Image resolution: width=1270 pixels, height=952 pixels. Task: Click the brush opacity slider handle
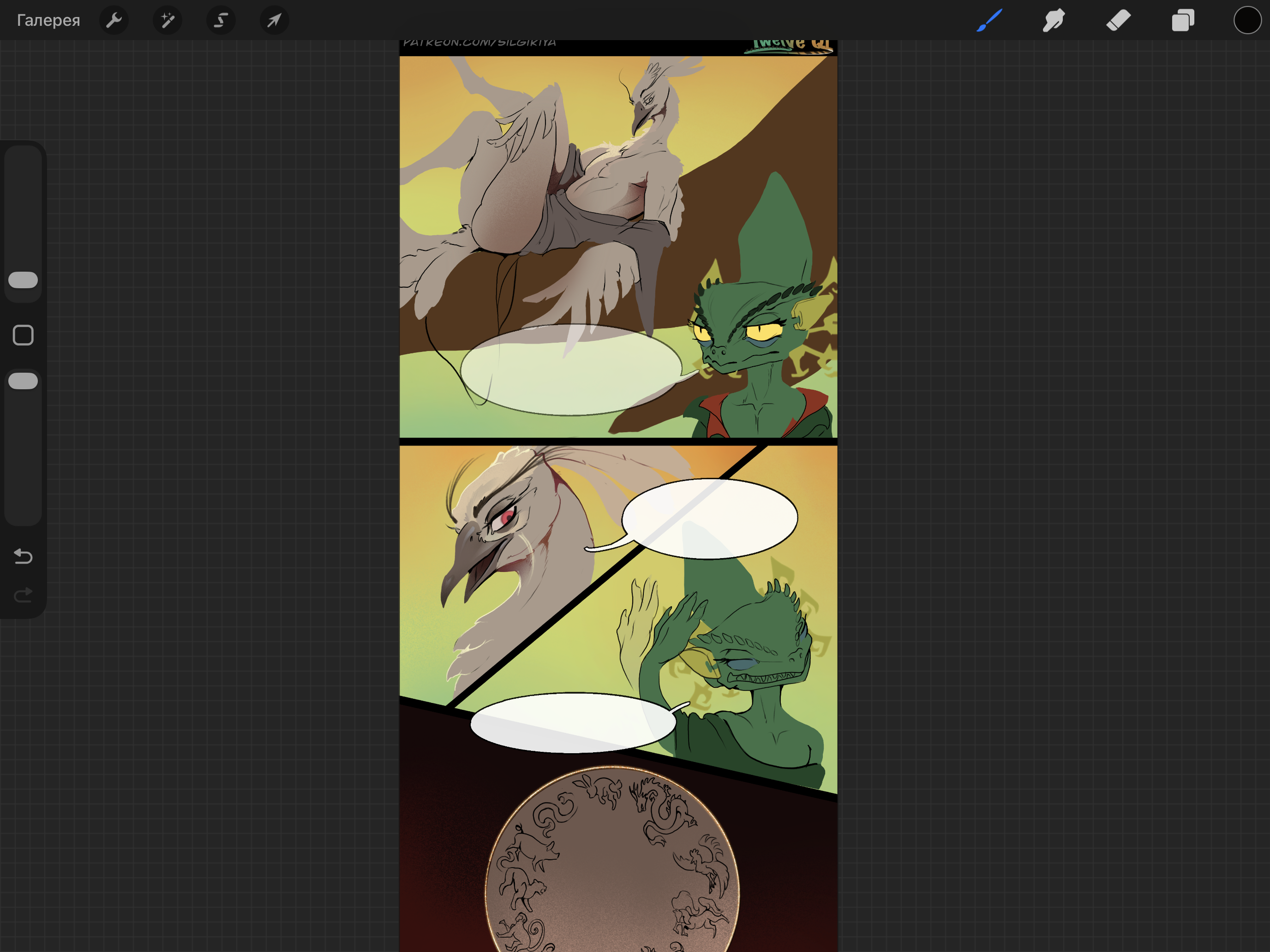tap(23, 381)
